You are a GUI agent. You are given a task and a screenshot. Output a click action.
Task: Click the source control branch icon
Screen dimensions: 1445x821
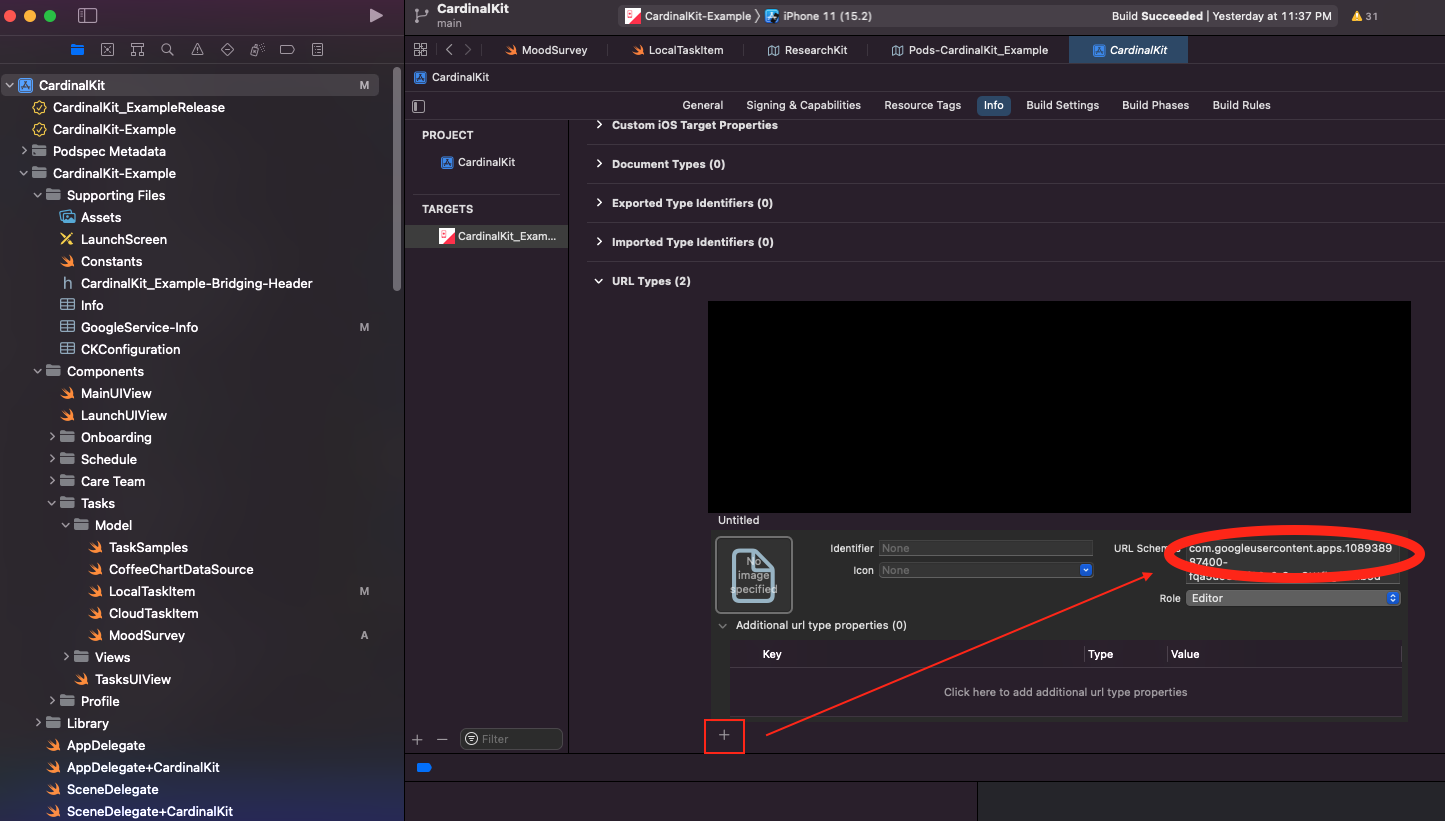[x=421, y=16]
